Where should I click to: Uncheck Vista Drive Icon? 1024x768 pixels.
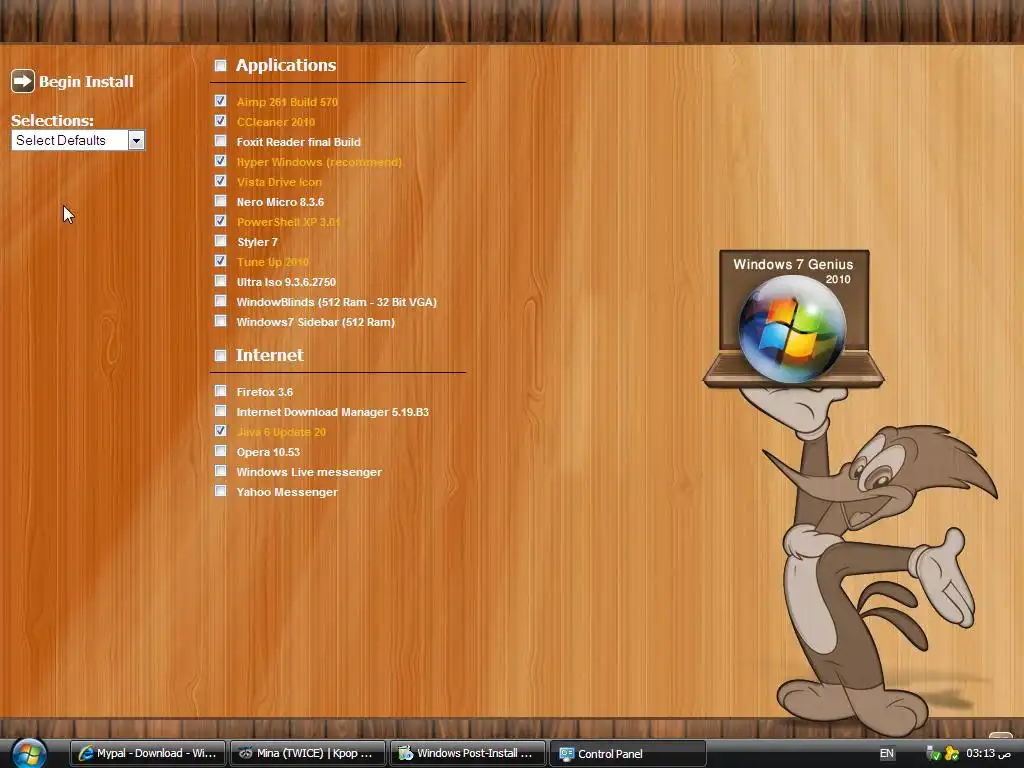[x=221, y=181]
